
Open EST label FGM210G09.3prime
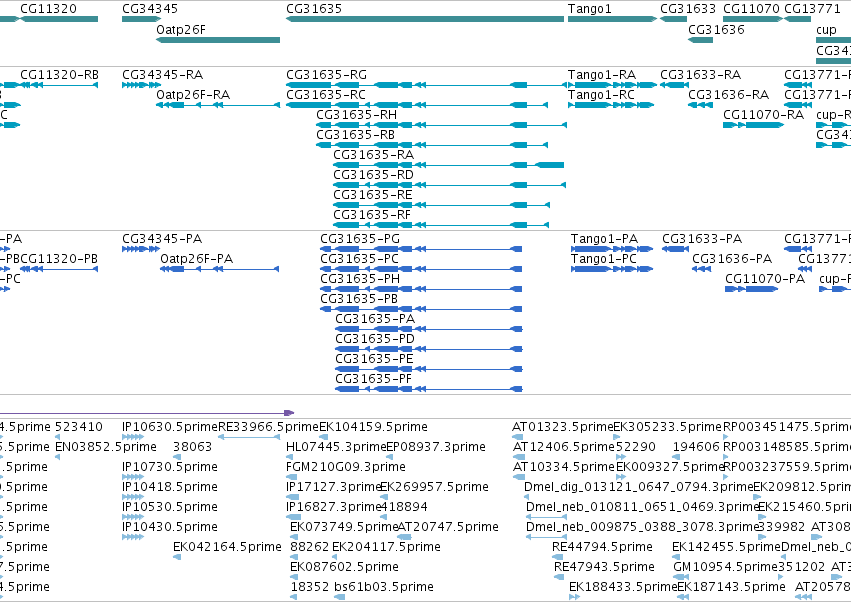click(346, 467)
